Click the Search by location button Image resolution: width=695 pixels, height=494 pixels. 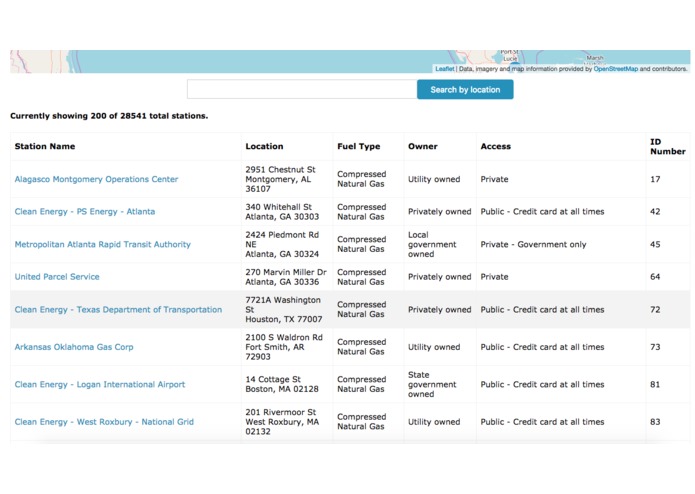click(465, 89)
